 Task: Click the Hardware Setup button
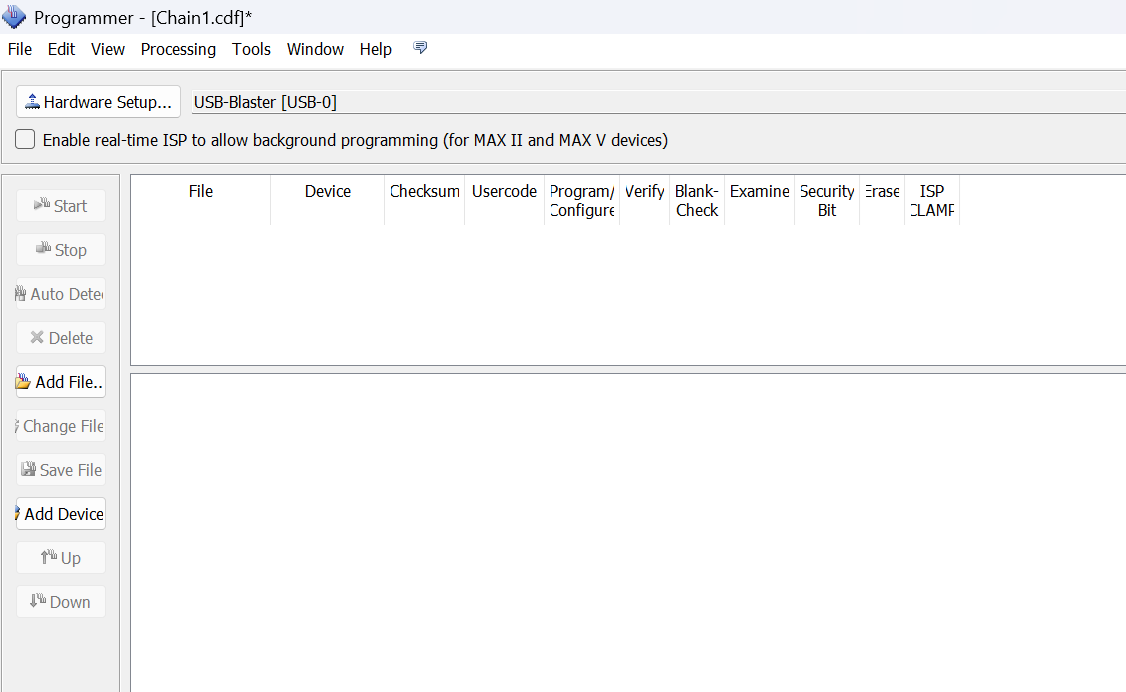pyautogui.click(x=98, y=102)
